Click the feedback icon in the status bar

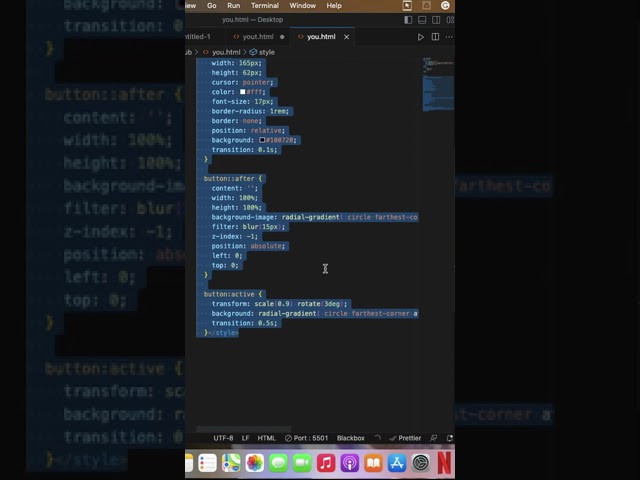(433, 438)
